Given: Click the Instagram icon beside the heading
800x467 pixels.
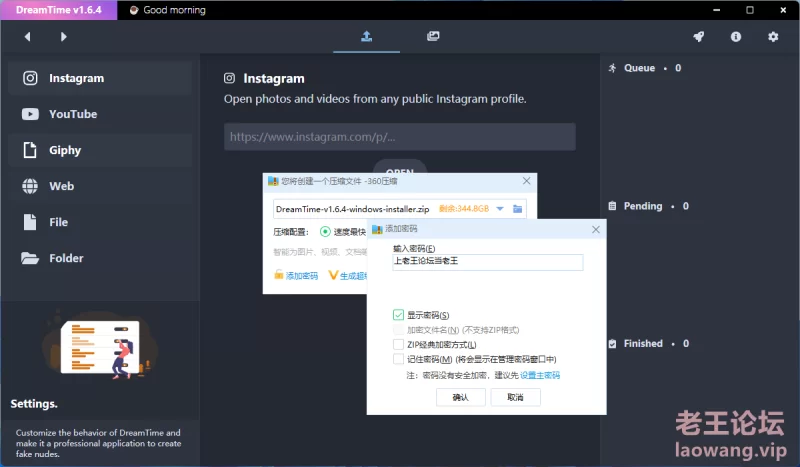Looking at the screenshot, I should pyautogui.click(x=230, y=78).
